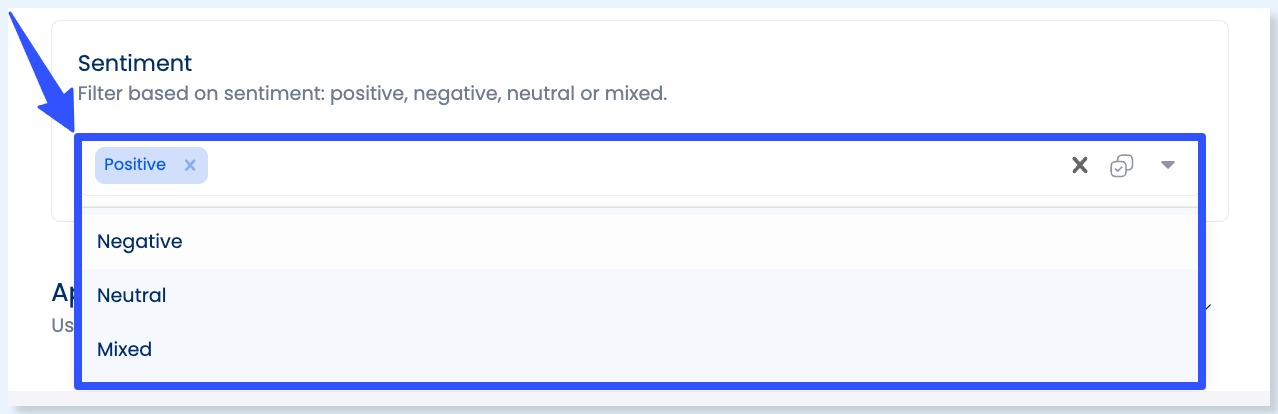Click the sentiment filter description text
The image size is (1278, 414).
[372, 95]
